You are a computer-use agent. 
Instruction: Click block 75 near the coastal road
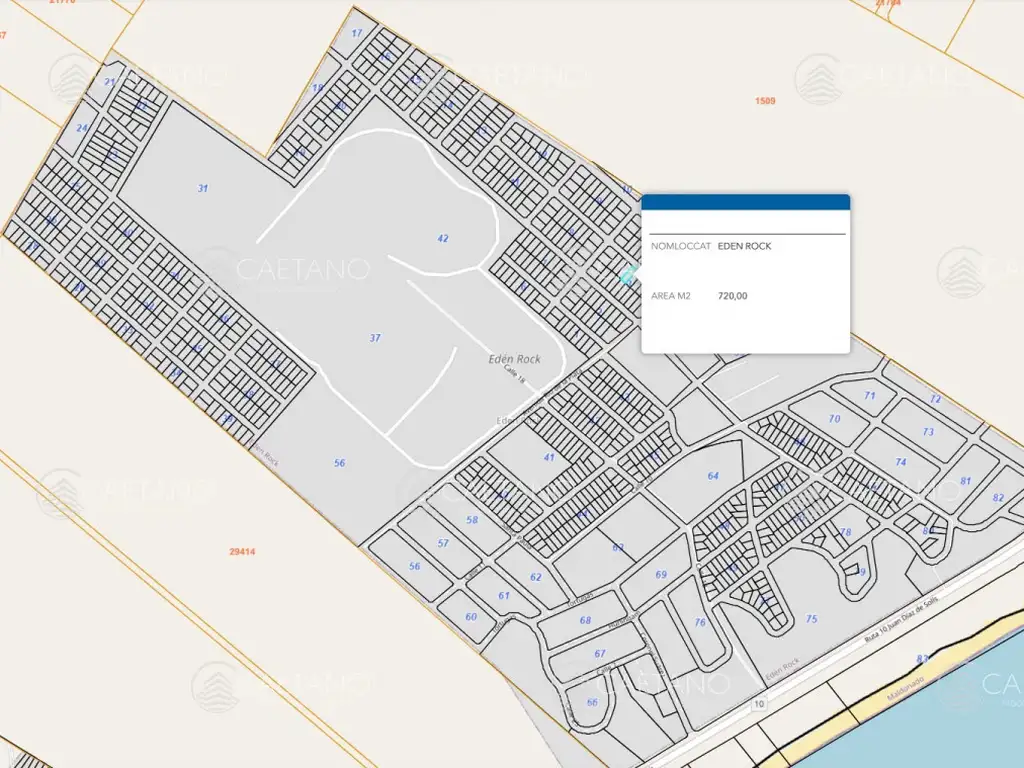click(811, 620)
